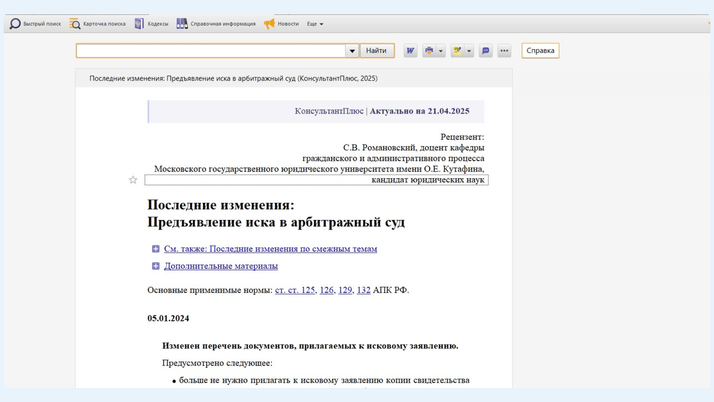Open search field history dropdown arrow
The width and height of the screenshot is (714, 402).
coord(352,51)
